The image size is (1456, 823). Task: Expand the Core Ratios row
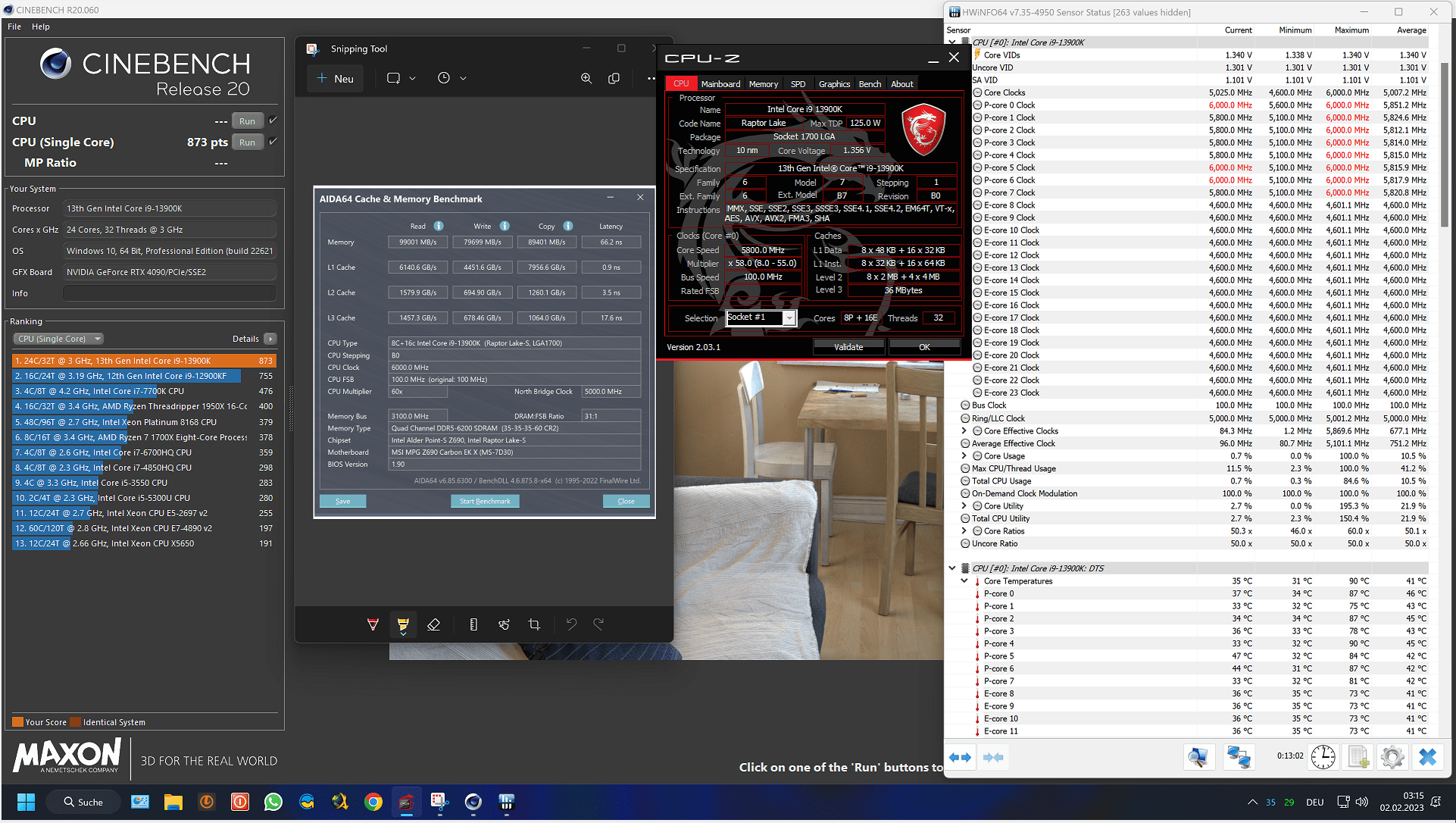click(964, 530)
